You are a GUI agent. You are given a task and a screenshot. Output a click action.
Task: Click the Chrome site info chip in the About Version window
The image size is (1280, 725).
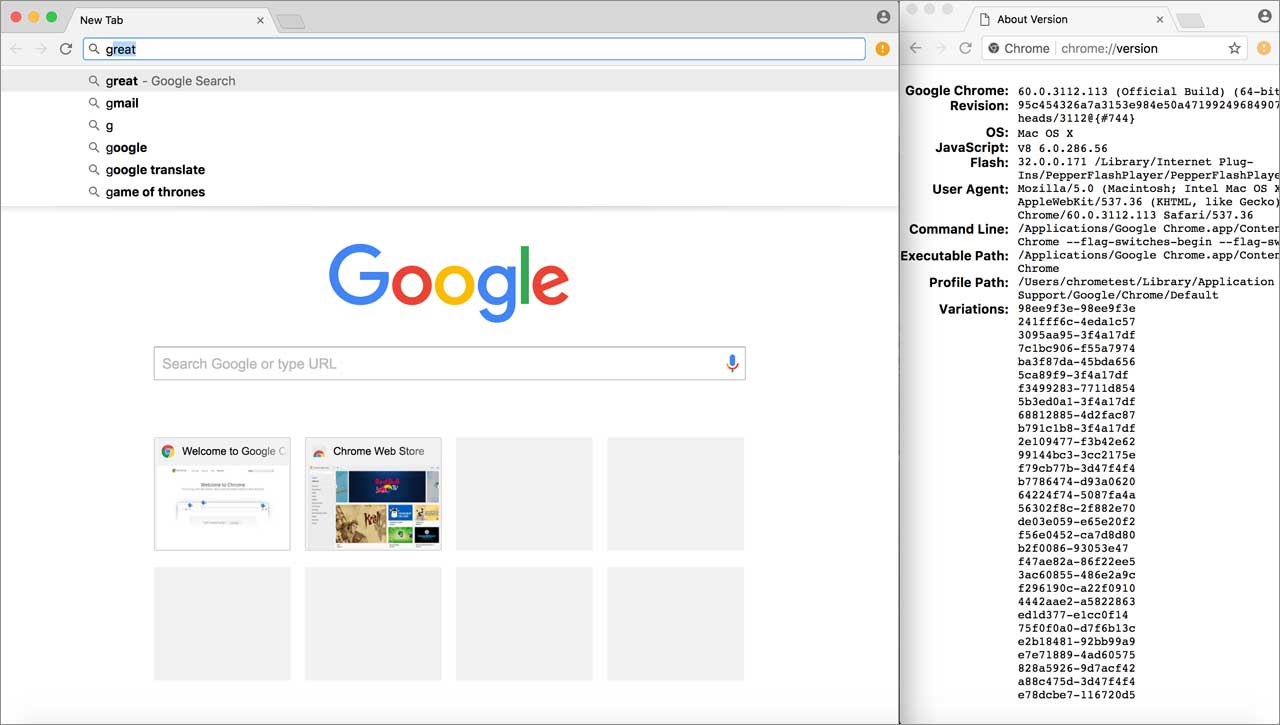(x=1018, y=48)
